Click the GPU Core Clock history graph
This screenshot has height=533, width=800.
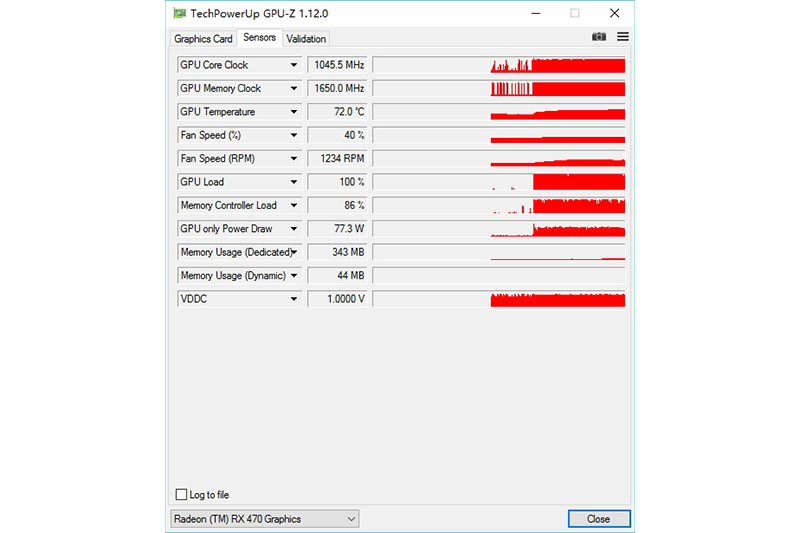coord(499,65)
